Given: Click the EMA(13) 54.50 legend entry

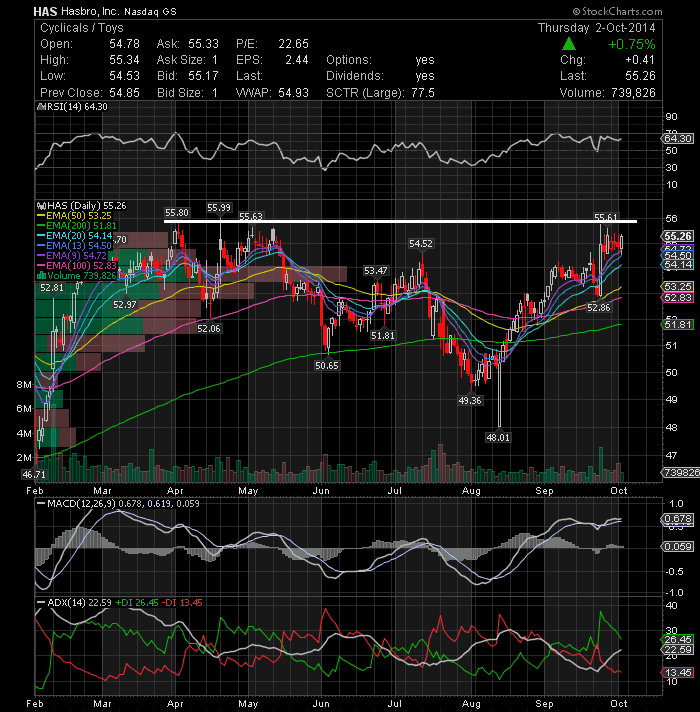Looking at the screenshot, I should tap(79, 246).
